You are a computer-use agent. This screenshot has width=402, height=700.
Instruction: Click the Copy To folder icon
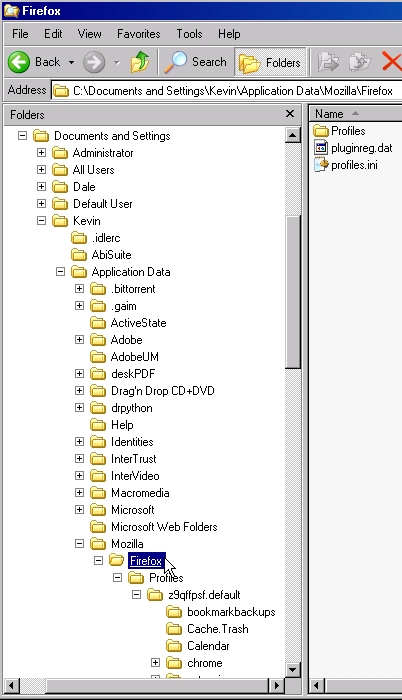pos(360,62)
